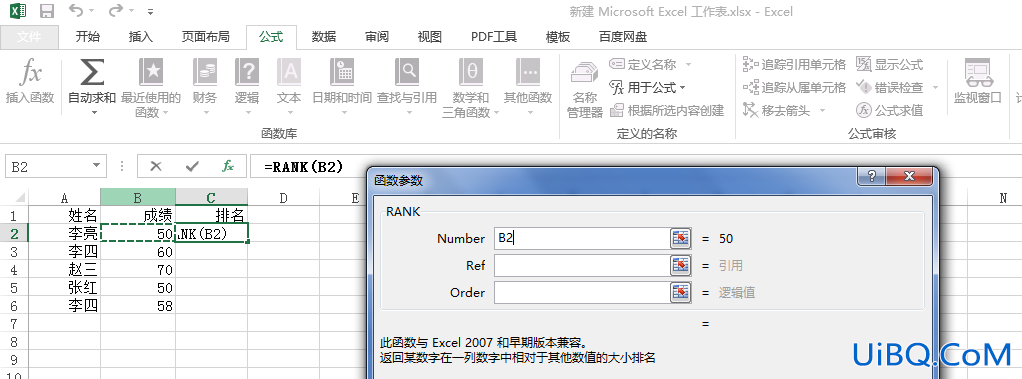Click Remove Arrows button
Viewport: 1022px width, 379px height.
coord(777,110)
